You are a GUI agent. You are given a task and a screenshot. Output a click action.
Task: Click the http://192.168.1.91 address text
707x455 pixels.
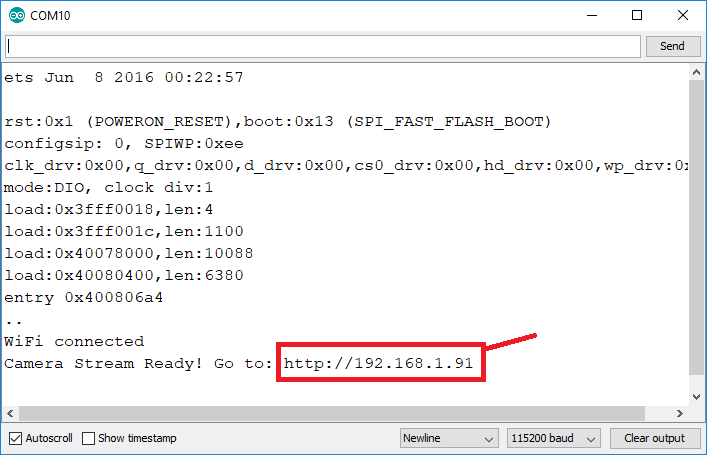(378, 363)
